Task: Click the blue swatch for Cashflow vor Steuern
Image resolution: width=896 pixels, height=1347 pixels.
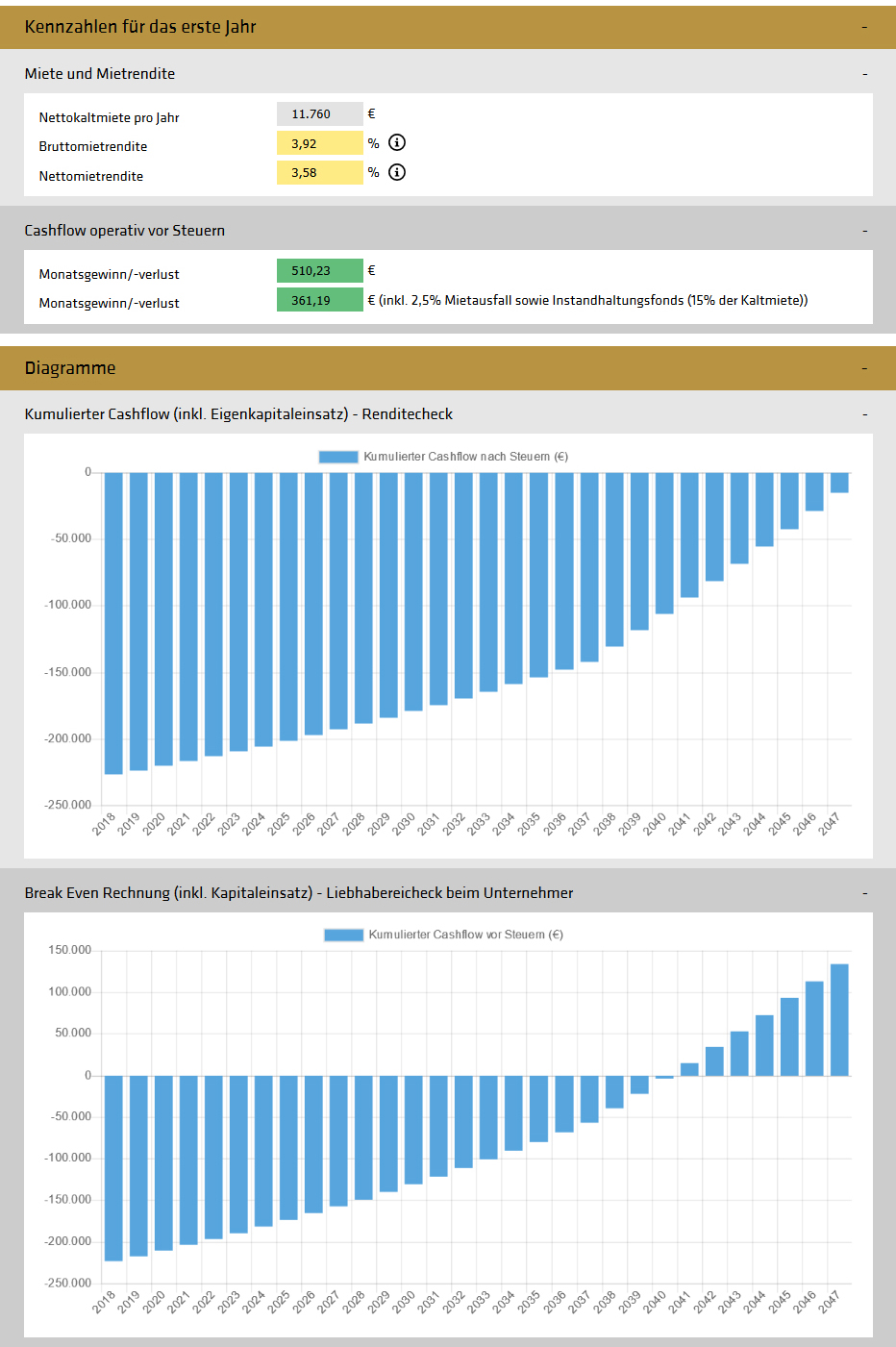Action: 343,935
